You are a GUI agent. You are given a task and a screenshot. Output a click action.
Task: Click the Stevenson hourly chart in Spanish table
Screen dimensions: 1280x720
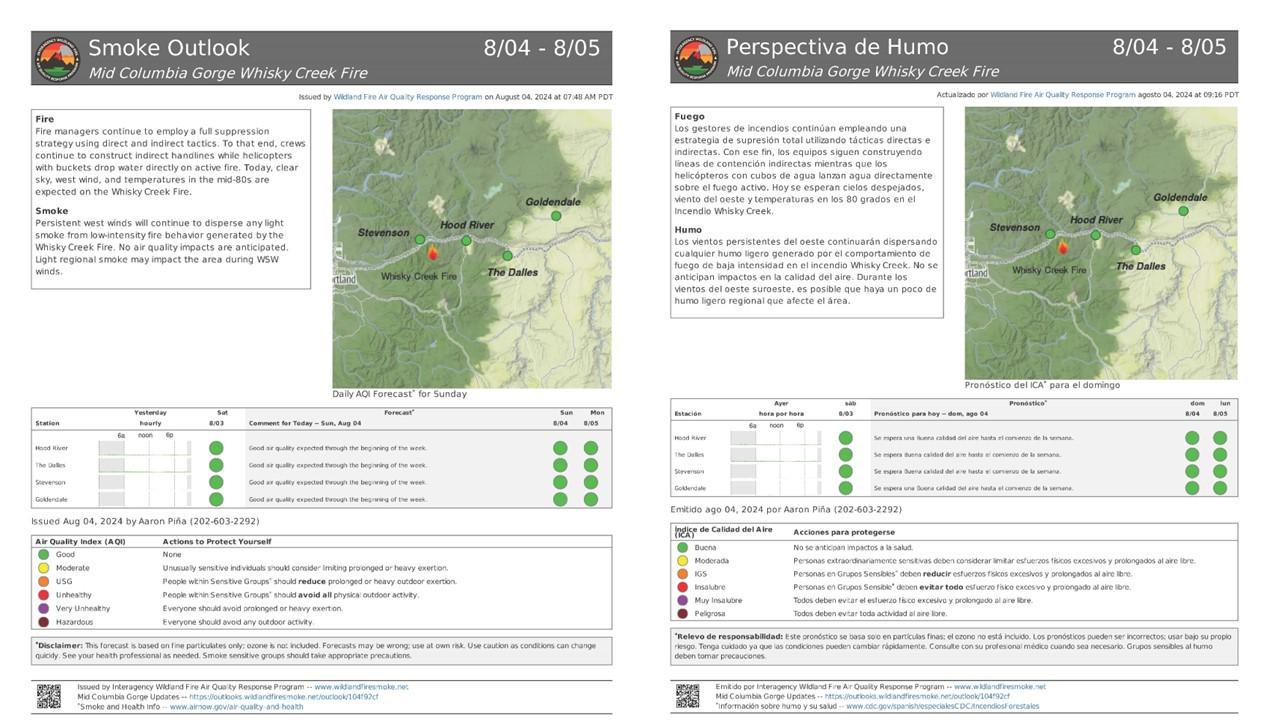point(775,471)
